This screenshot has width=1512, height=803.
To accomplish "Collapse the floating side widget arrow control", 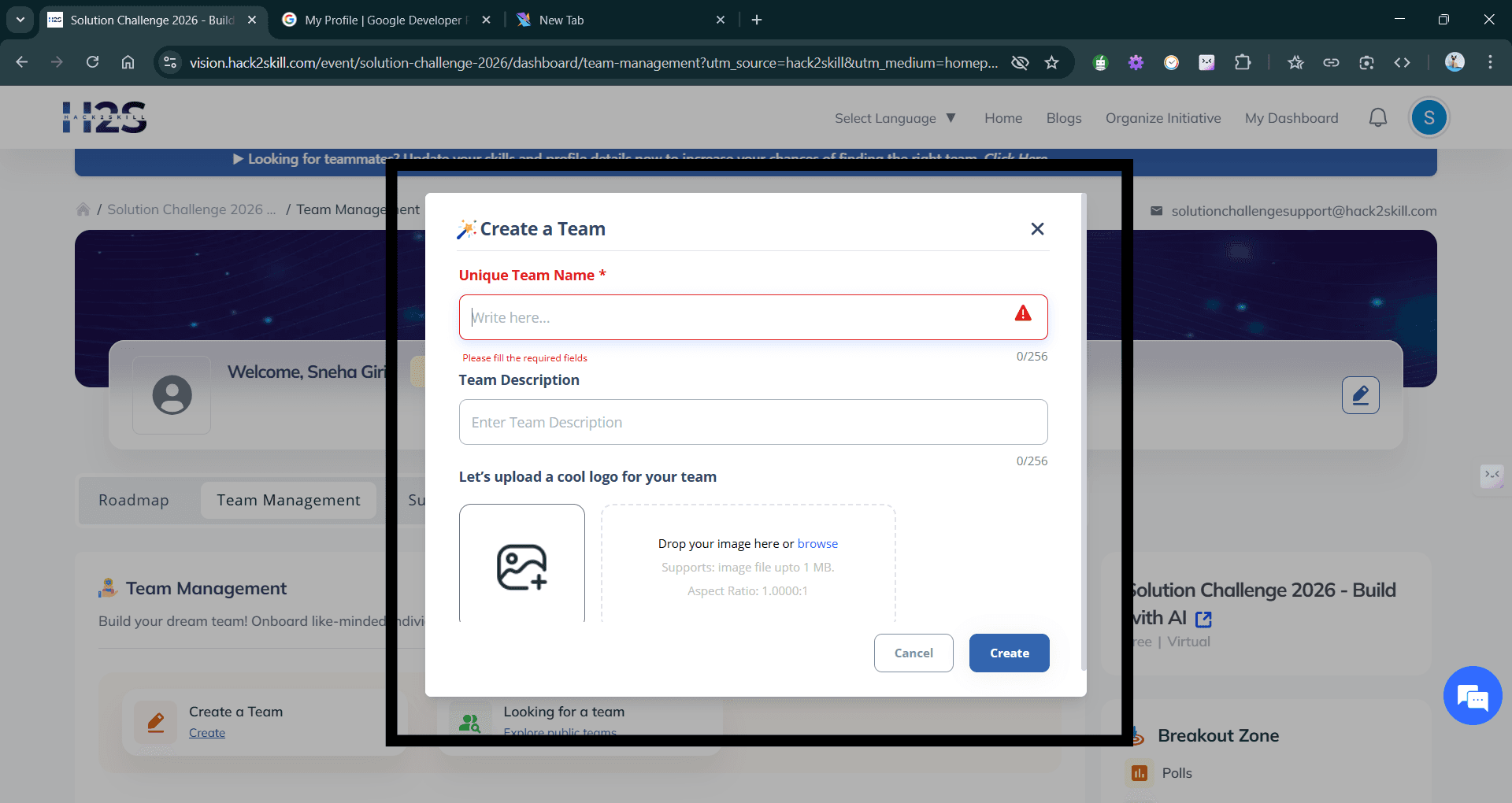I will coord(1492,476).
